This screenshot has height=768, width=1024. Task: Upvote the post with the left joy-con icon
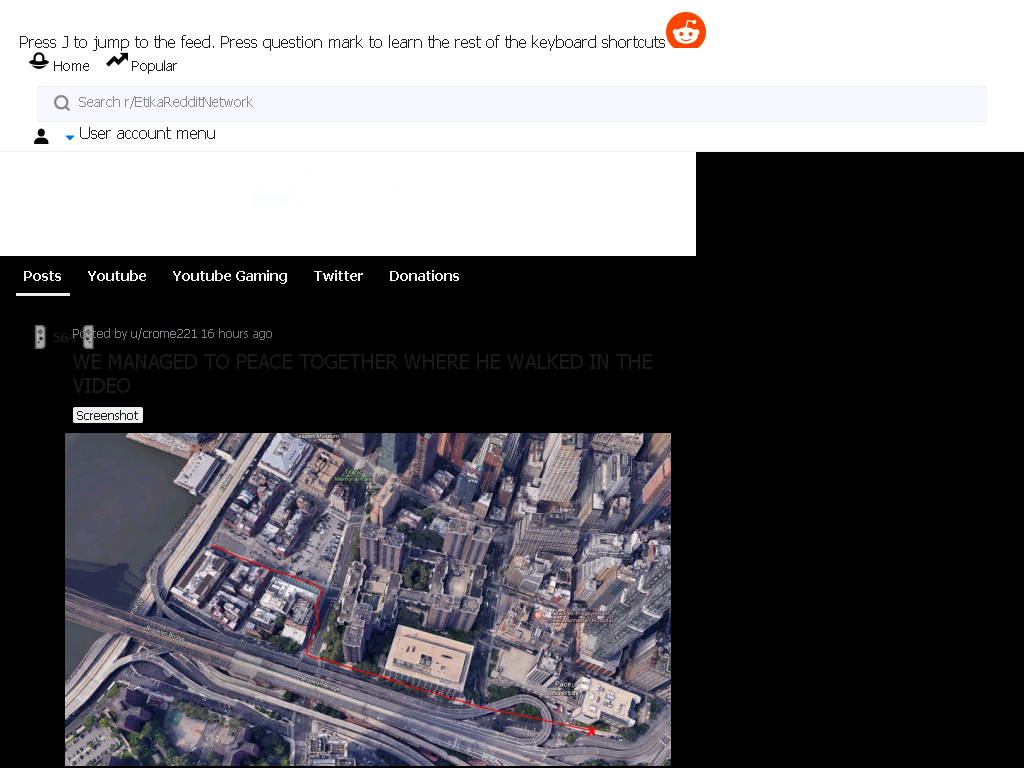[40, 337]
